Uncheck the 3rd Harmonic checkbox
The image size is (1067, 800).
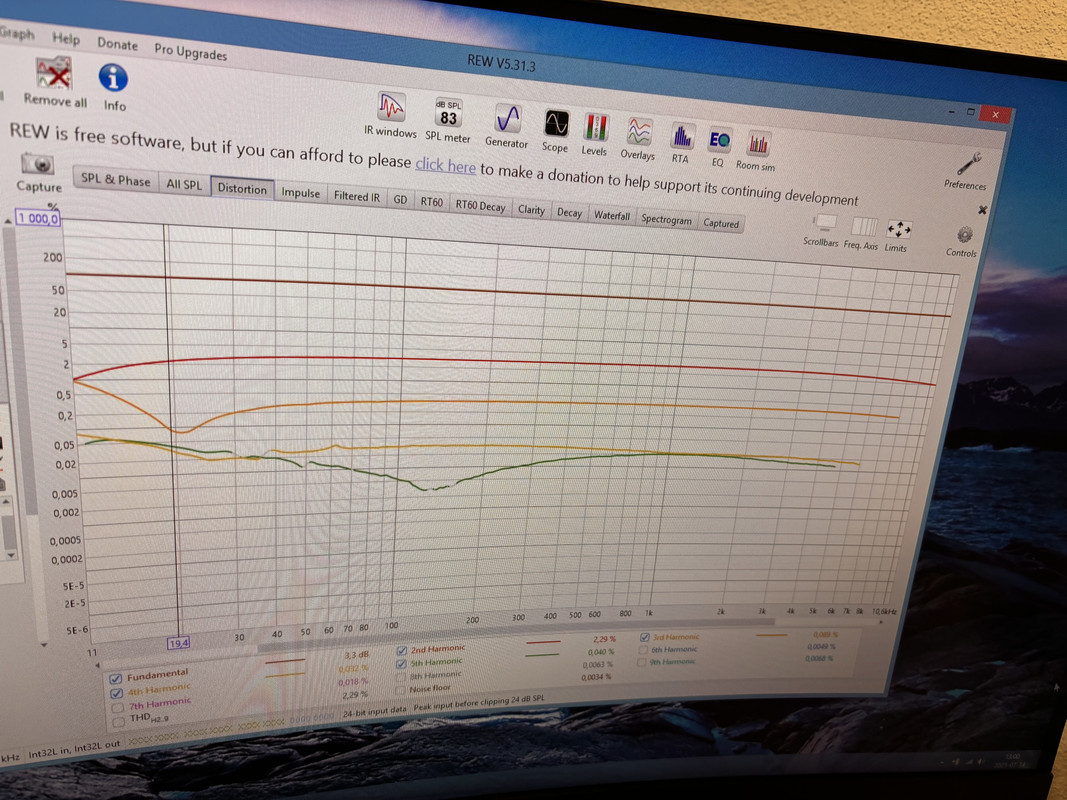click(644, 637)
